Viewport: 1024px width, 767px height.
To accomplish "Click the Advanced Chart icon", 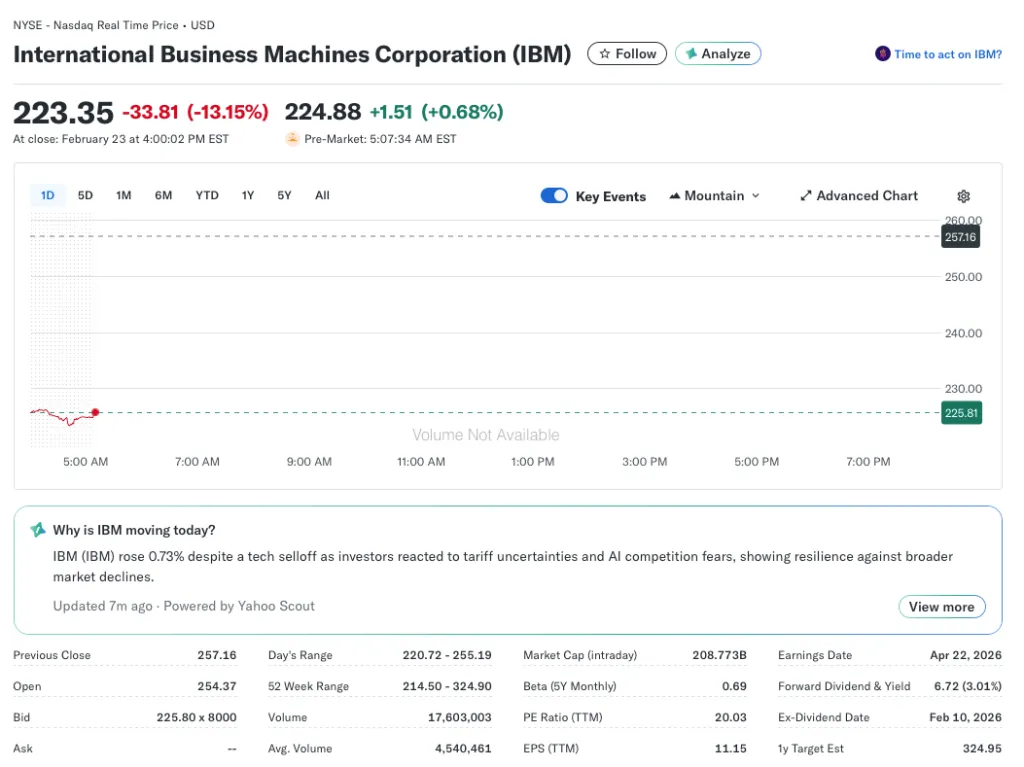I will coord(806,196).
